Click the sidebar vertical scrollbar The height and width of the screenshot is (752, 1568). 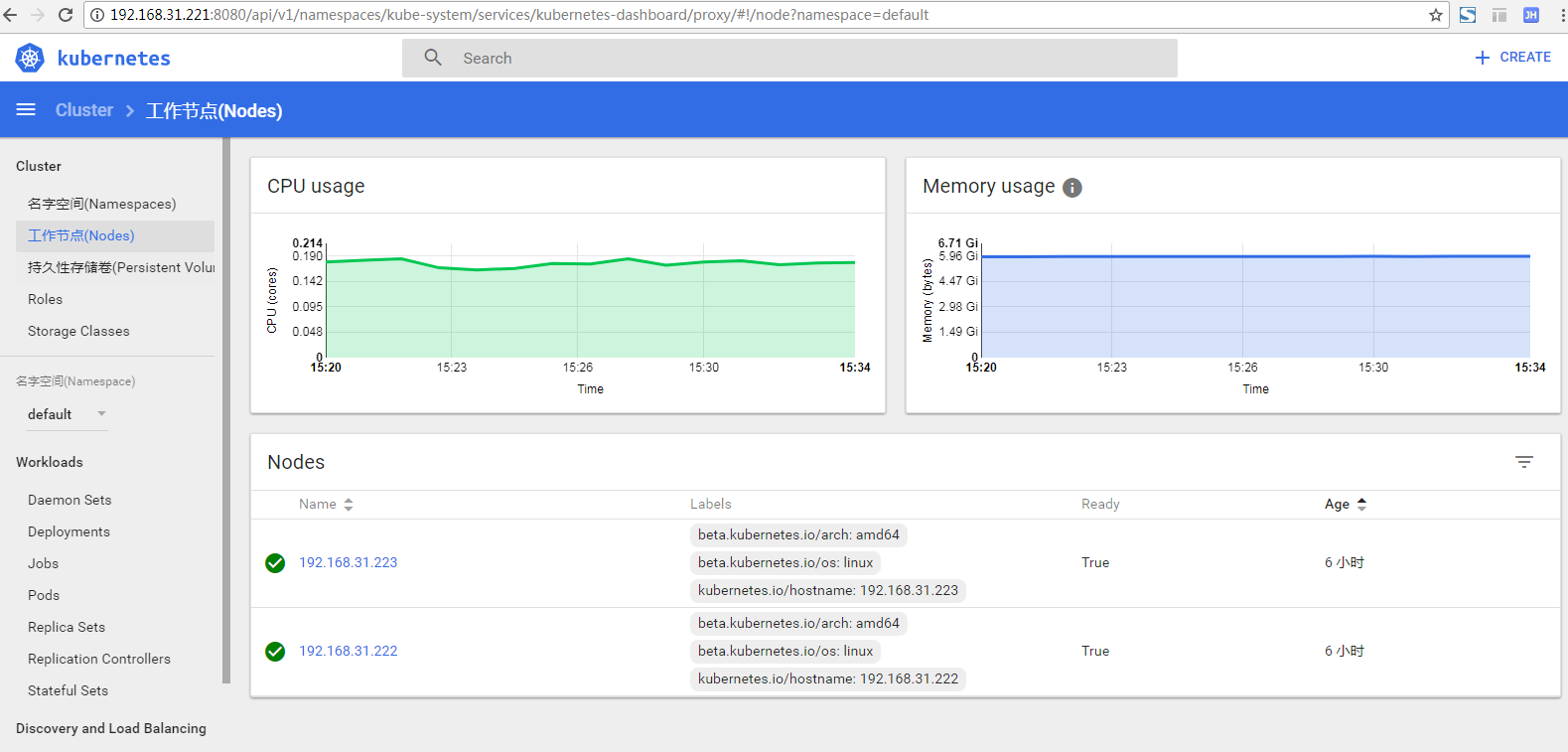[226, 410]
